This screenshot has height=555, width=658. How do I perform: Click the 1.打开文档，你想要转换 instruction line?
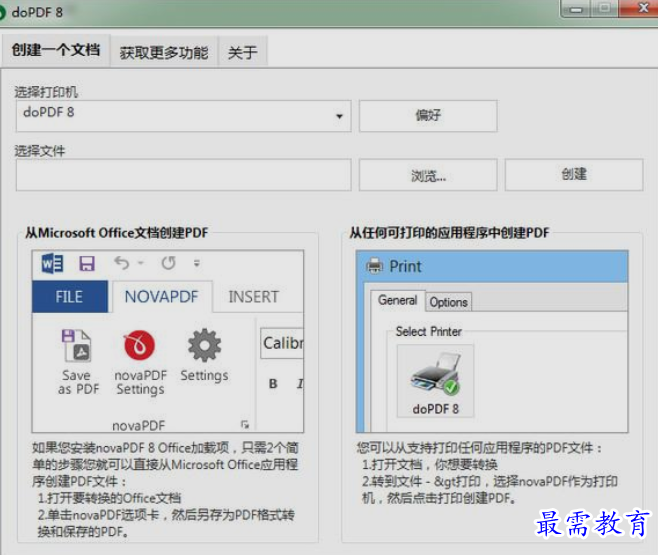tap(430, 464)
